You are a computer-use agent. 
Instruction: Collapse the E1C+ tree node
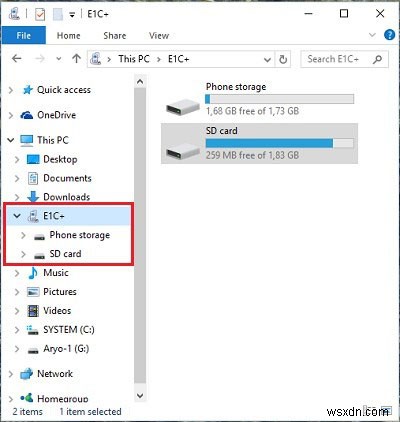(17, 216)
